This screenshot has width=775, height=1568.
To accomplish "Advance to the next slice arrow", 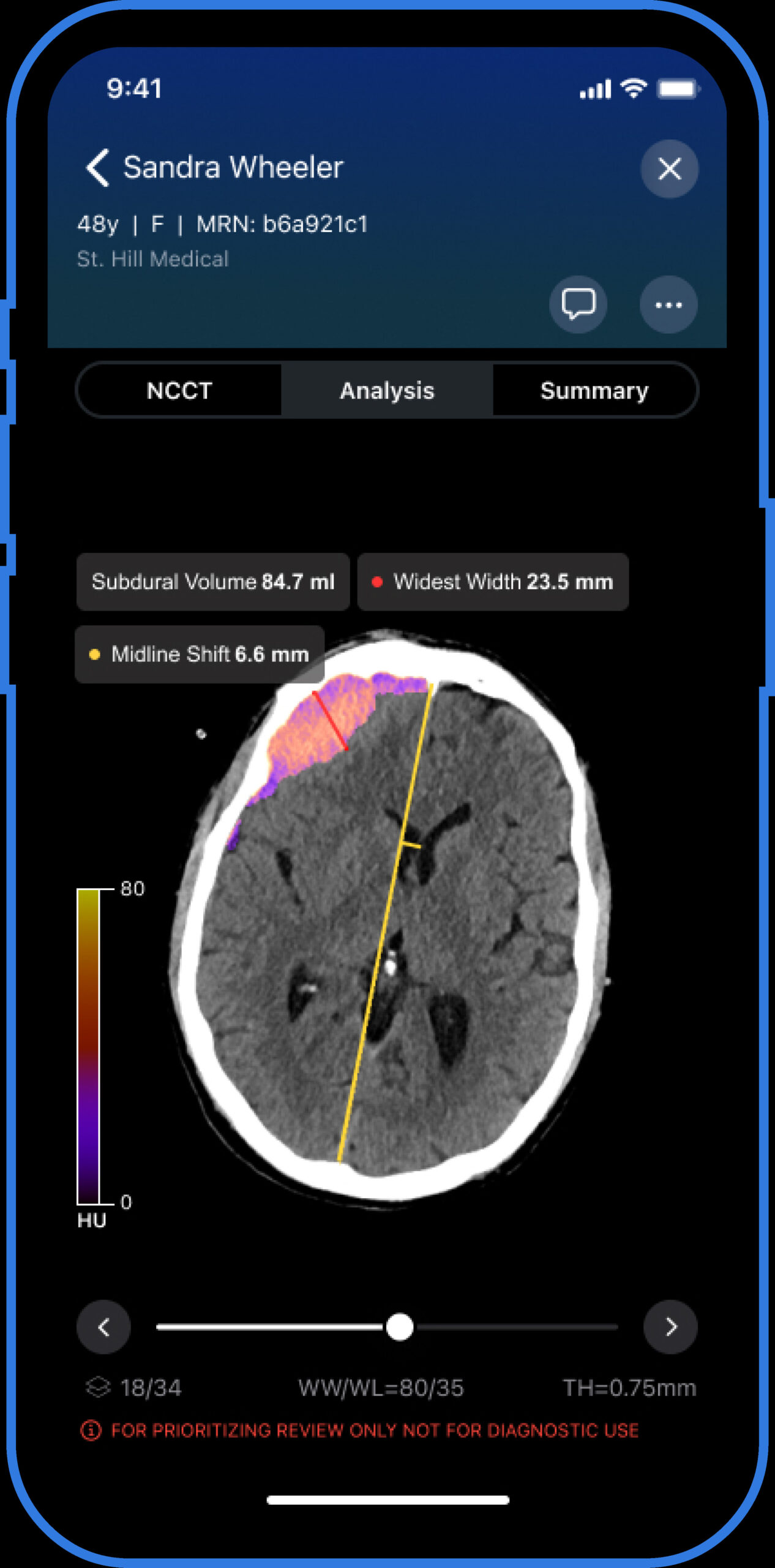I will point(670,1327).
